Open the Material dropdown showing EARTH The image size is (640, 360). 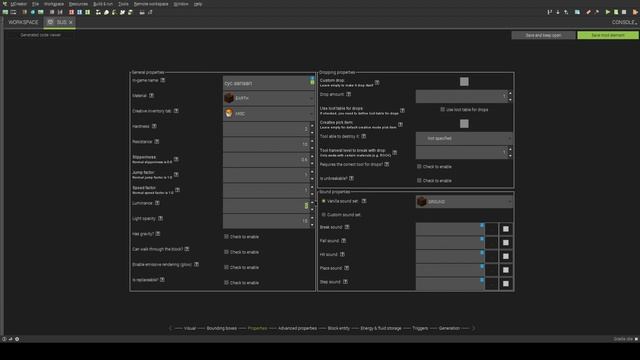pos(269,98)
